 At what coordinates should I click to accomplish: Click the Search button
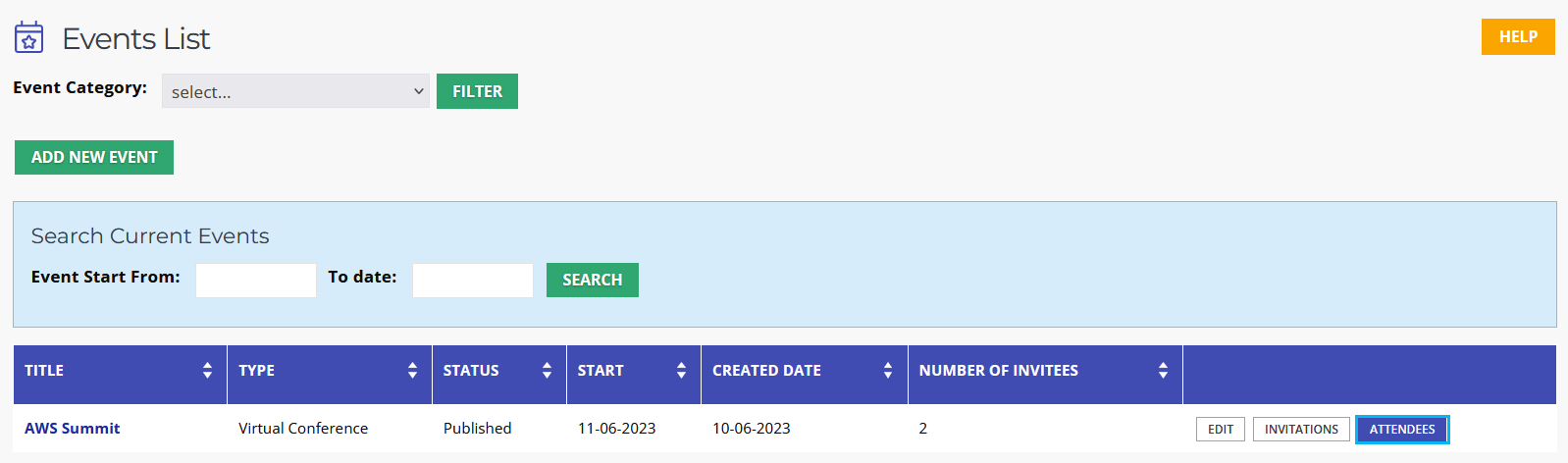coord(593,280)
